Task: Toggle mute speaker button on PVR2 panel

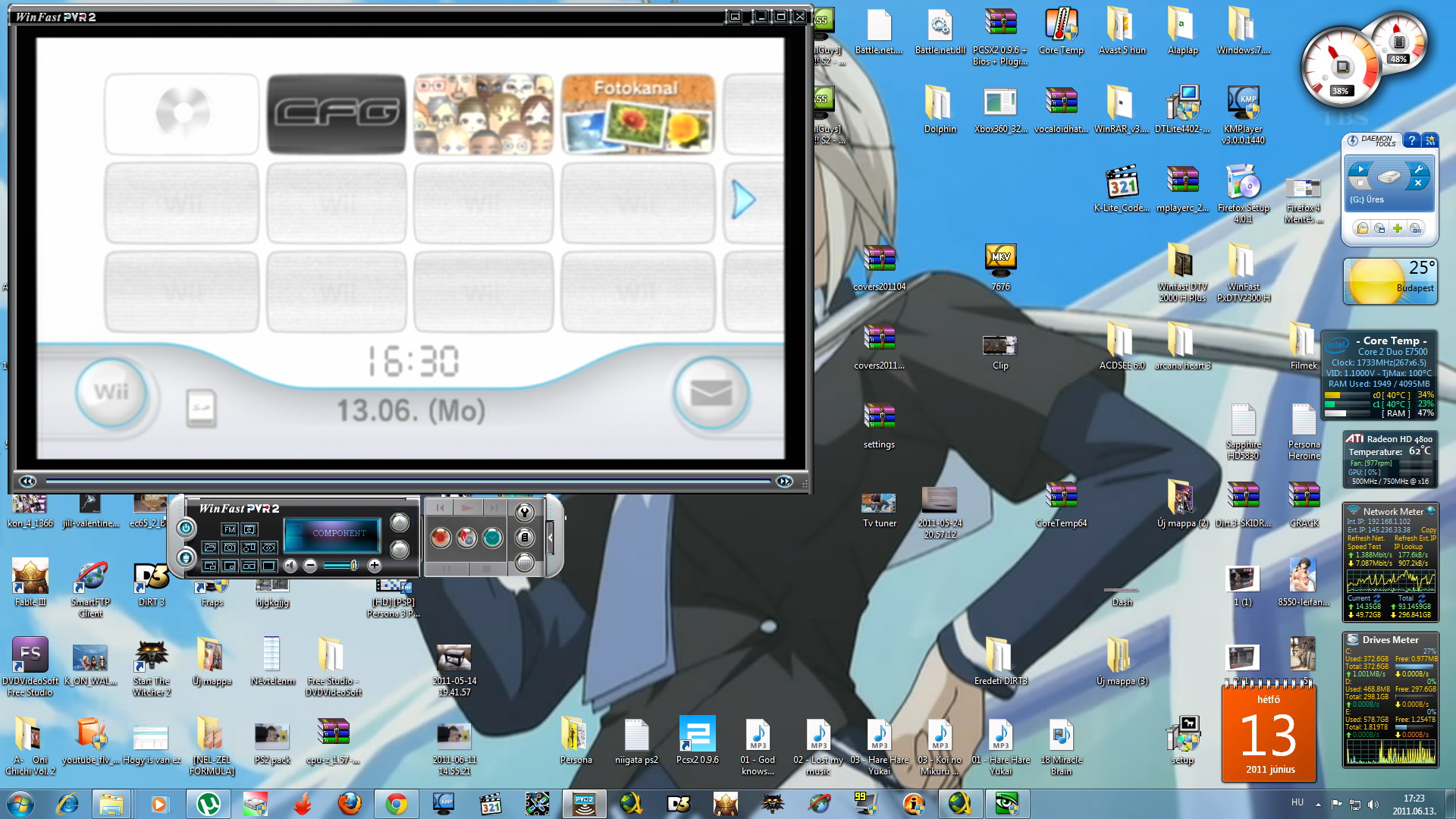Action: click(290, 566)
